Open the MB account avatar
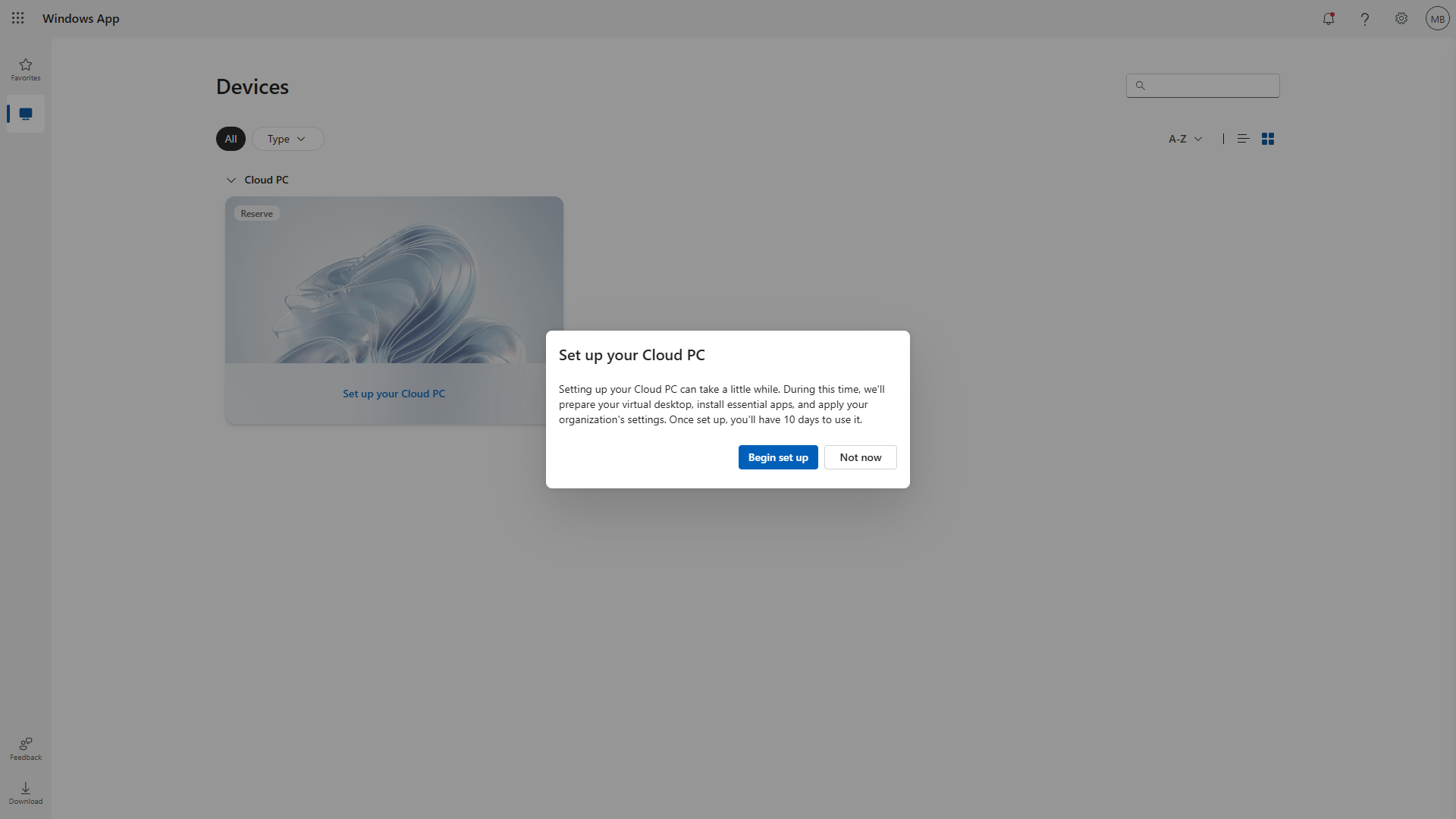The width and height of the screenshot is (1456, 819). (1438, 19)
